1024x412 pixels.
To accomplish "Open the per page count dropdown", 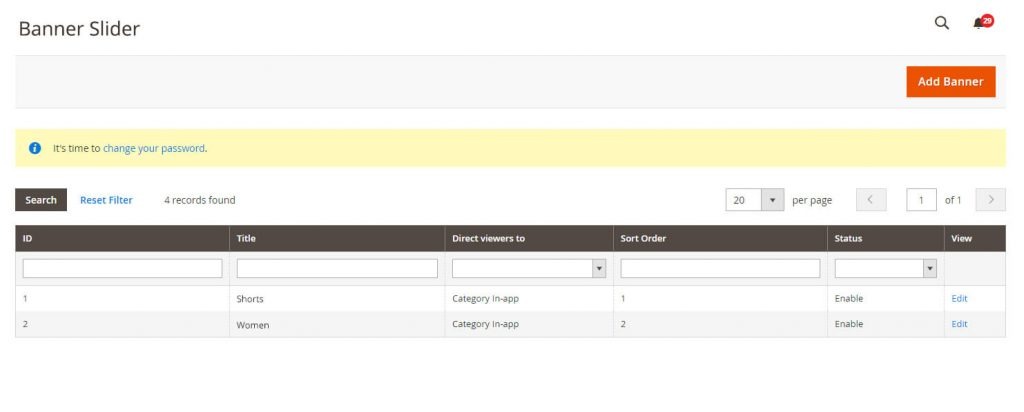I will (x=754, y=200).
